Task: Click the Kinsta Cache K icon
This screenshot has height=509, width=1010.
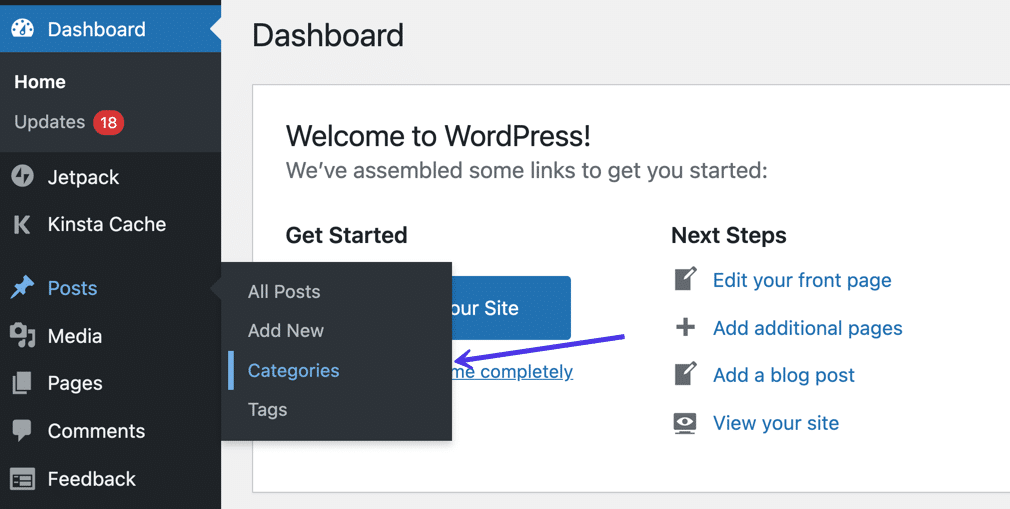Action: 22,225
